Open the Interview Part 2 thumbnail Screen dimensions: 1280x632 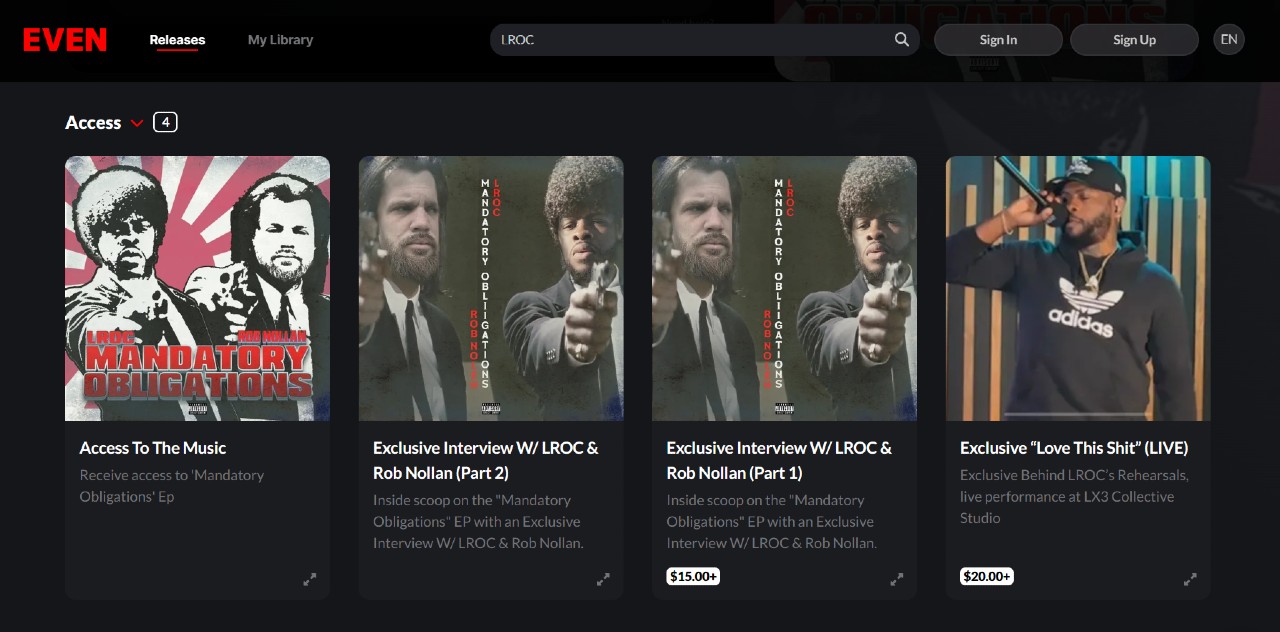point(491,288)
